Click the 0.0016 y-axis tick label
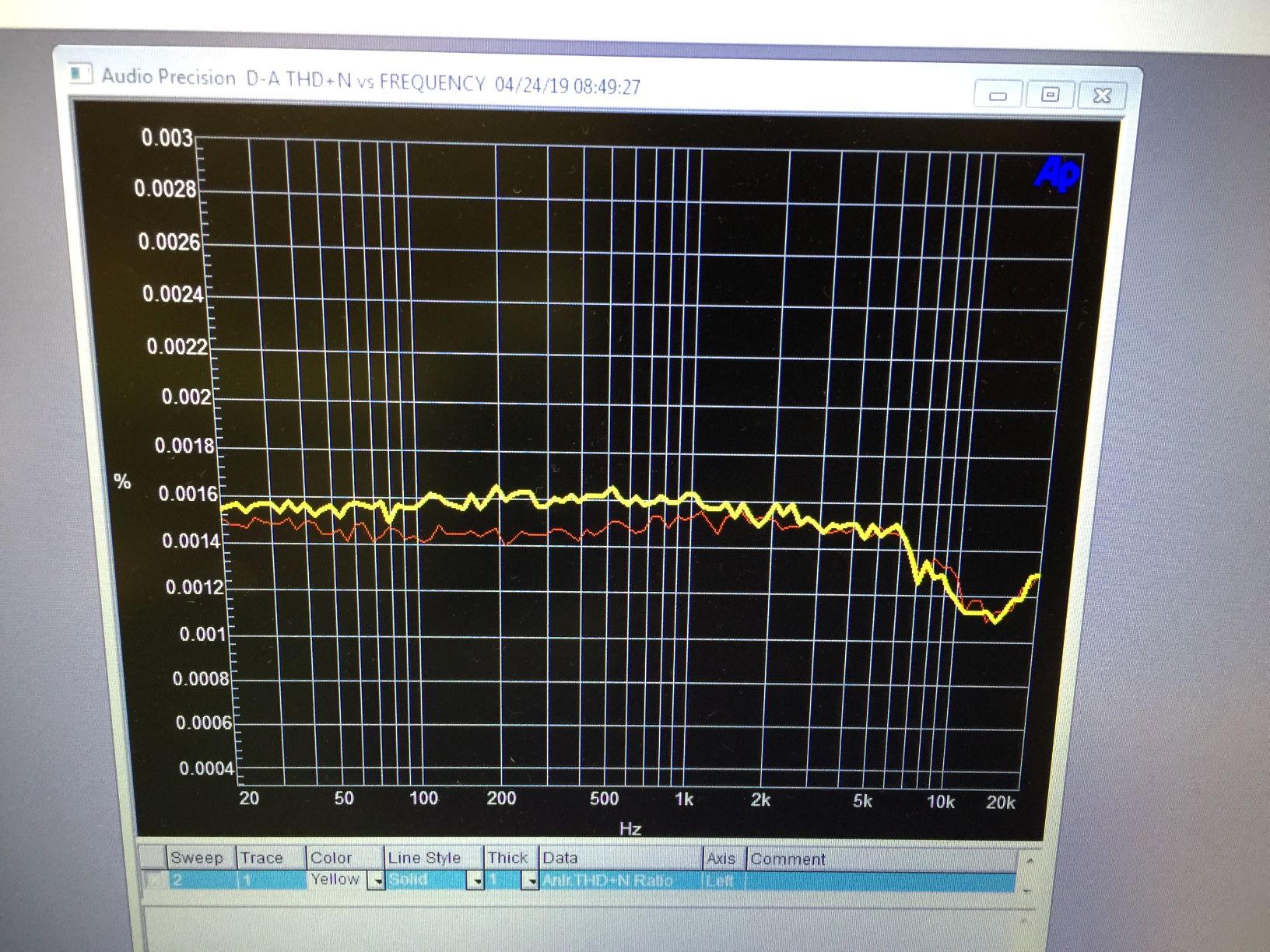Screen dimensions: 1270x952 click(188, 494)
